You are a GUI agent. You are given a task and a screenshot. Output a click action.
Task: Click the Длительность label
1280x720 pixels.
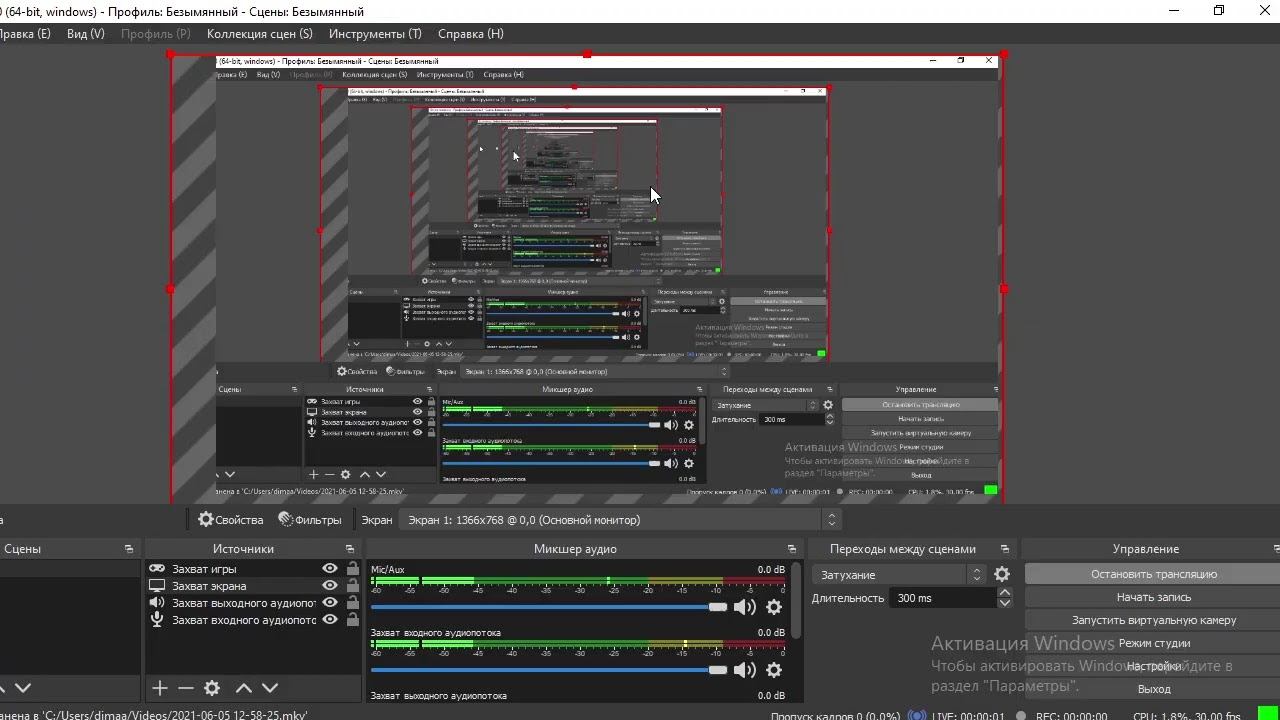point(848,598)
